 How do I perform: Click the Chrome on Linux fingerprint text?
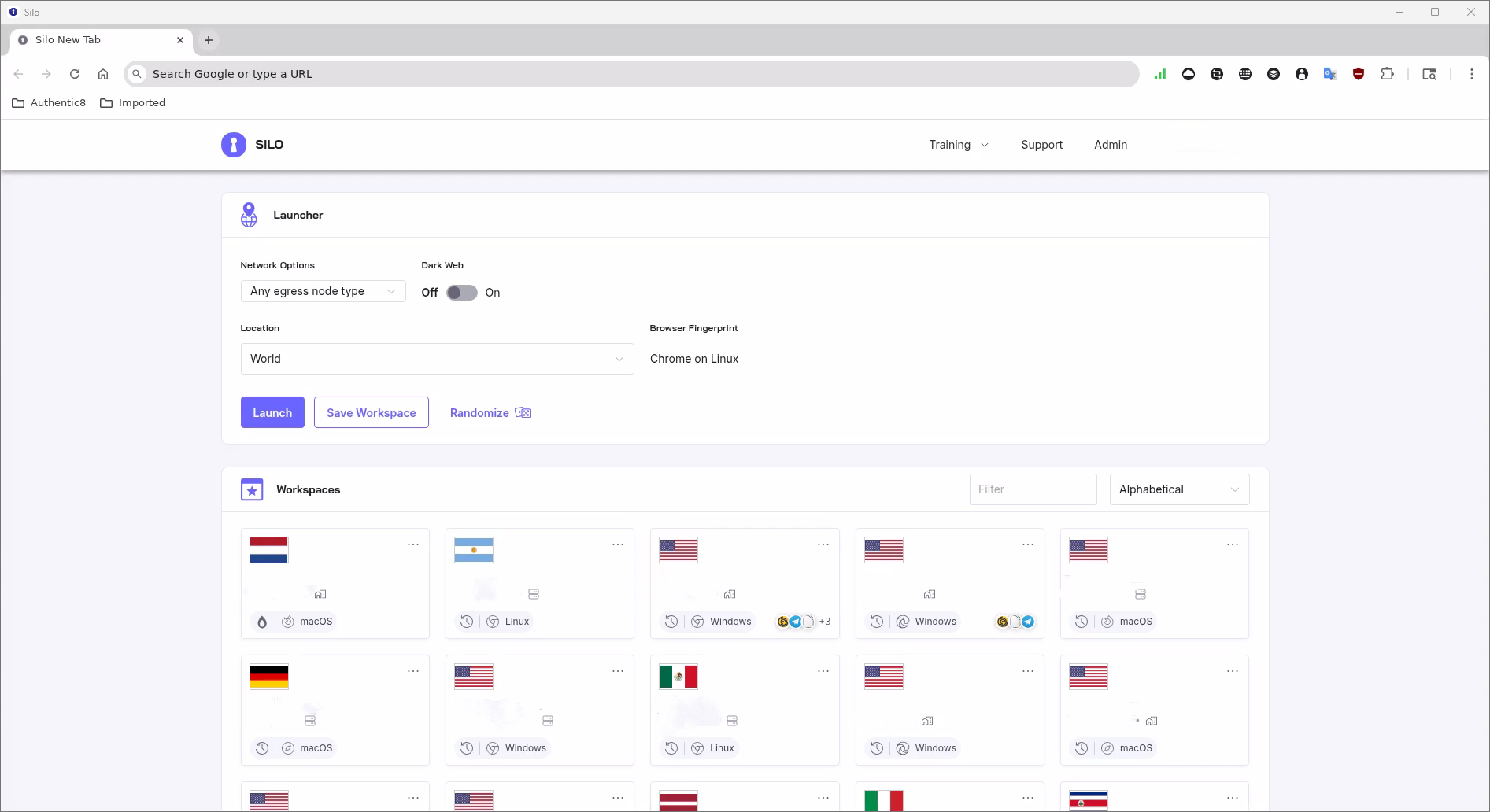click(x=694, y=359)
